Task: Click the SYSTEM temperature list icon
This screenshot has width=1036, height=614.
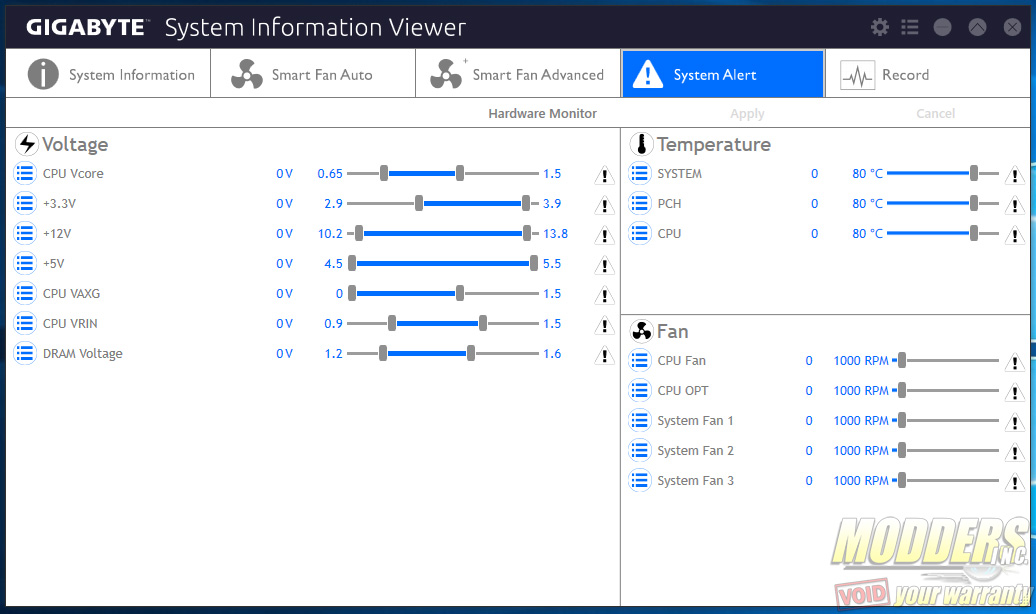Action: 640,174
